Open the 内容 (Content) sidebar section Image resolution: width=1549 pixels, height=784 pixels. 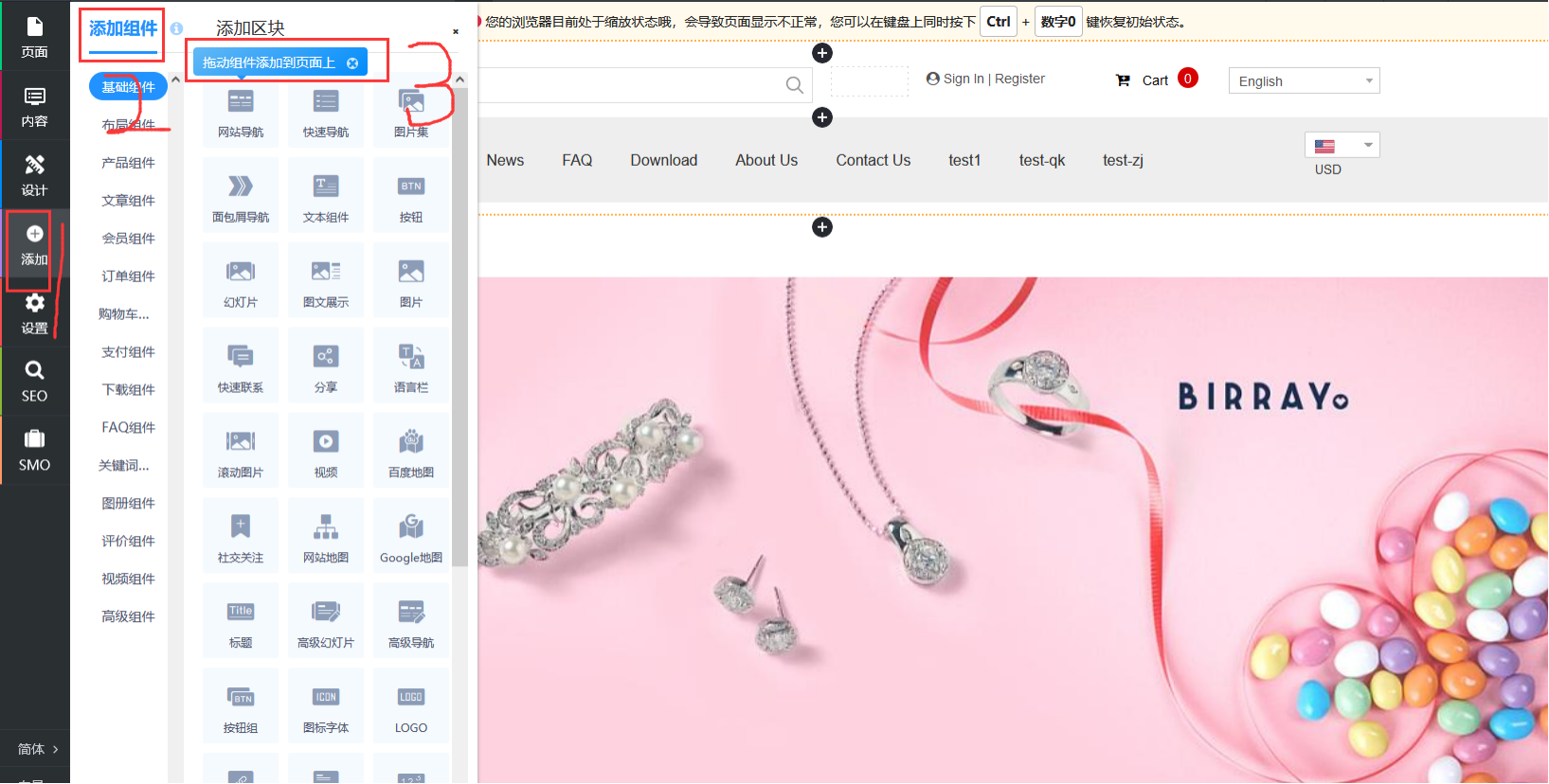34,106
